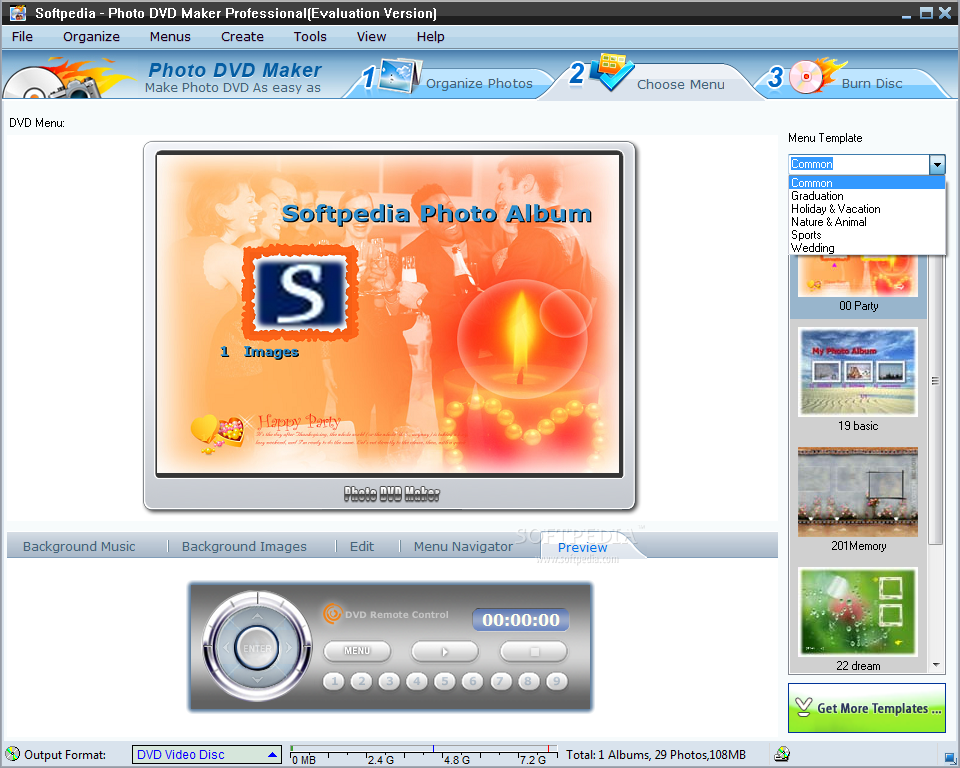Open the Menus menu
Screen dimensions: 960x768
(170, 37)
